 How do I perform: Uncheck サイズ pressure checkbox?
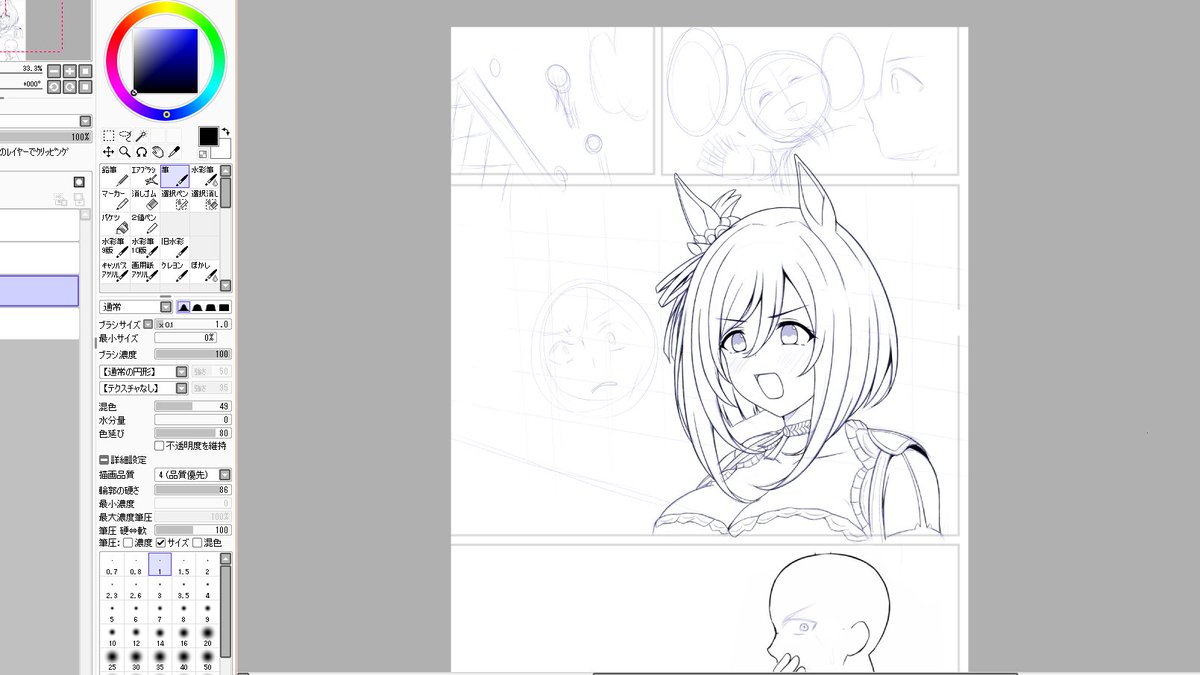pos(161,542)
